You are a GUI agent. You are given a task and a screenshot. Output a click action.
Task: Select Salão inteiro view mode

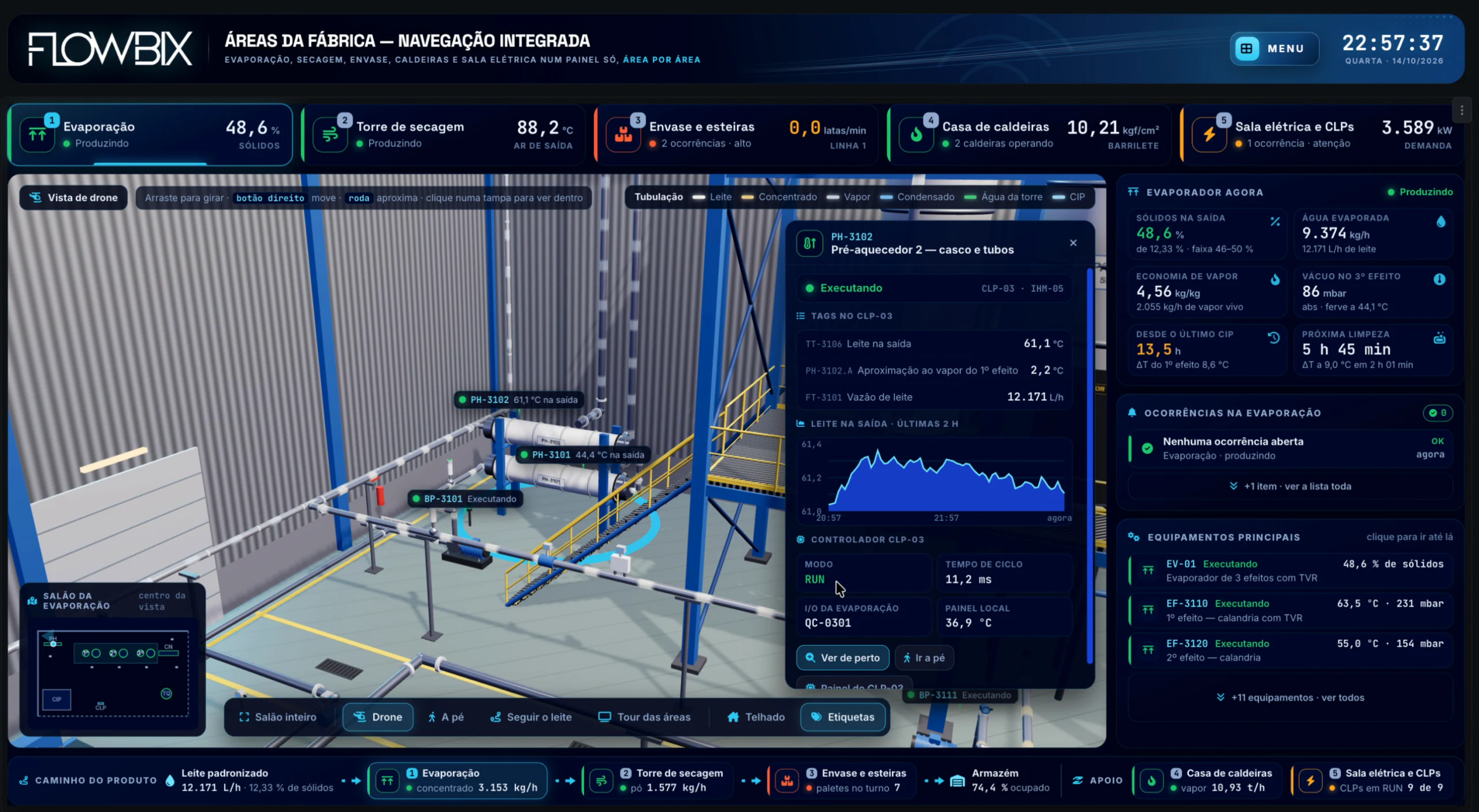tap(278, 717)
